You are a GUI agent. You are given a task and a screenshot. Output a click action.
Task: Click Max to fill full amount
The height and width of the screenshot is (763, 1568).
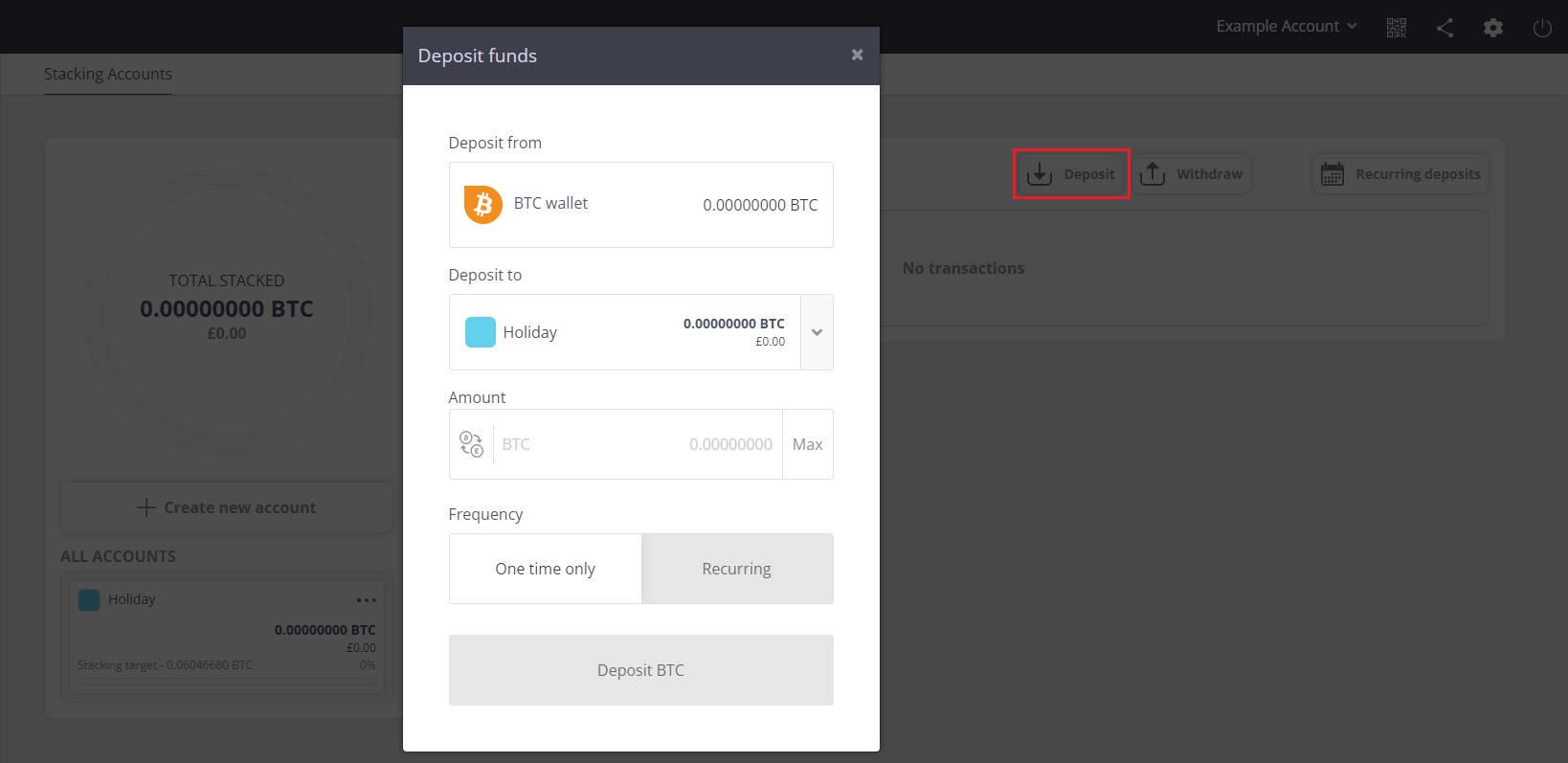(807, 444)
